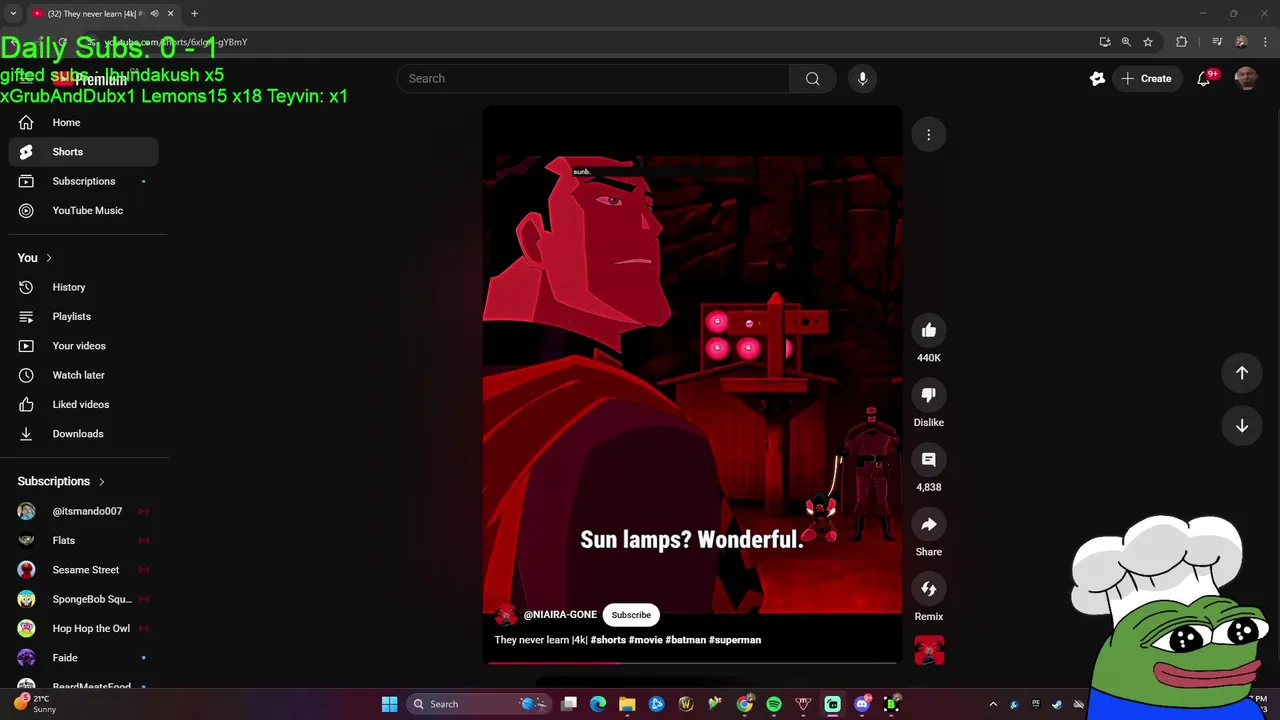
Task: Open the YouTube account avatar menu
Action: tap(1246, 78)
